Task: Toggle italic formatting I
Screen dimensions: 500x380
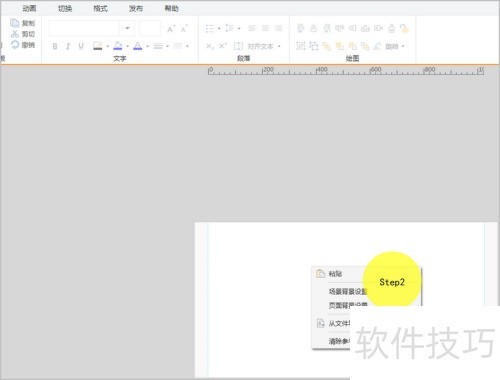Action: 68,46
